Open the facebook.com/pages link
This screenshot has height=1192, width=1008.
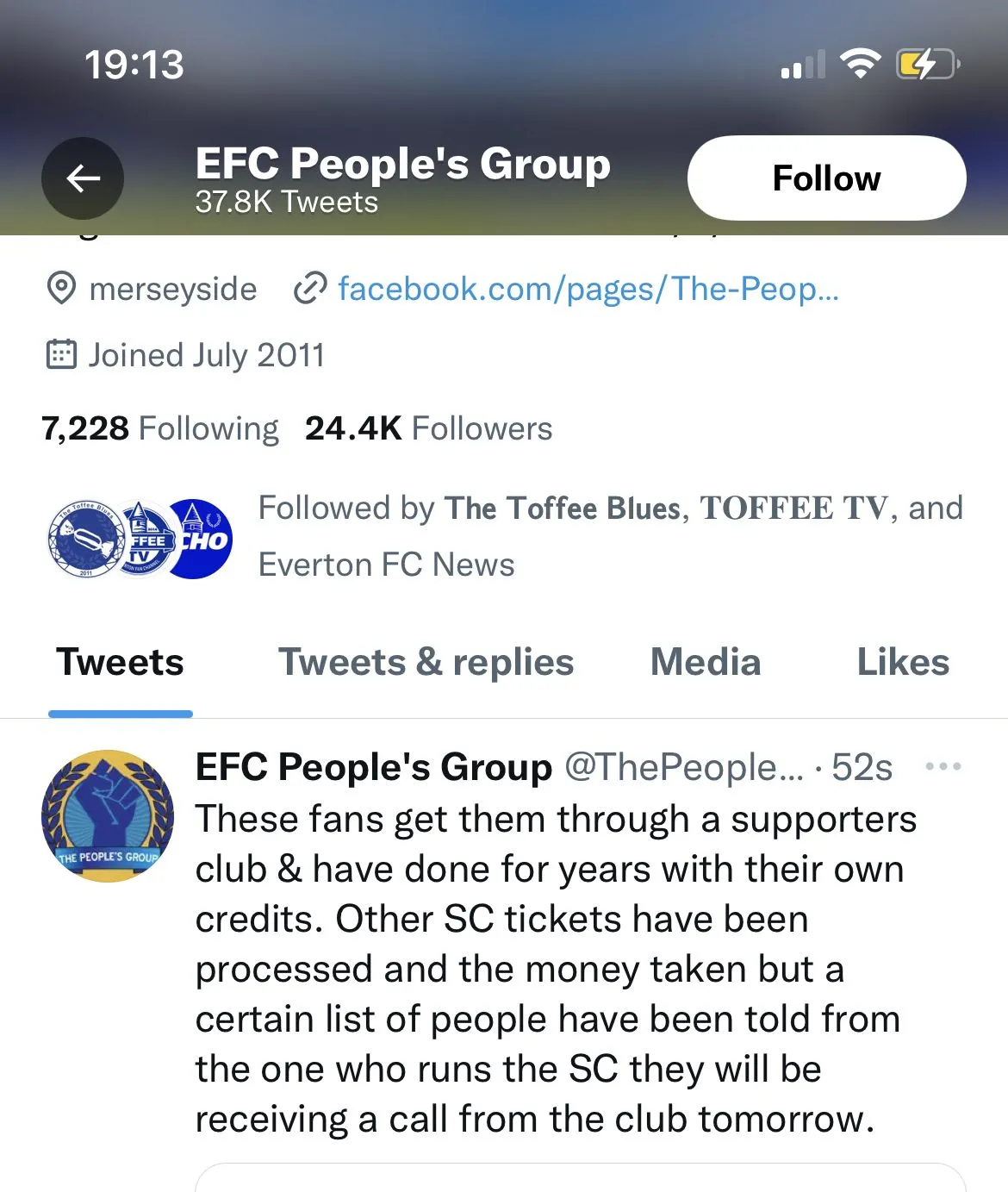pos(588,289)
